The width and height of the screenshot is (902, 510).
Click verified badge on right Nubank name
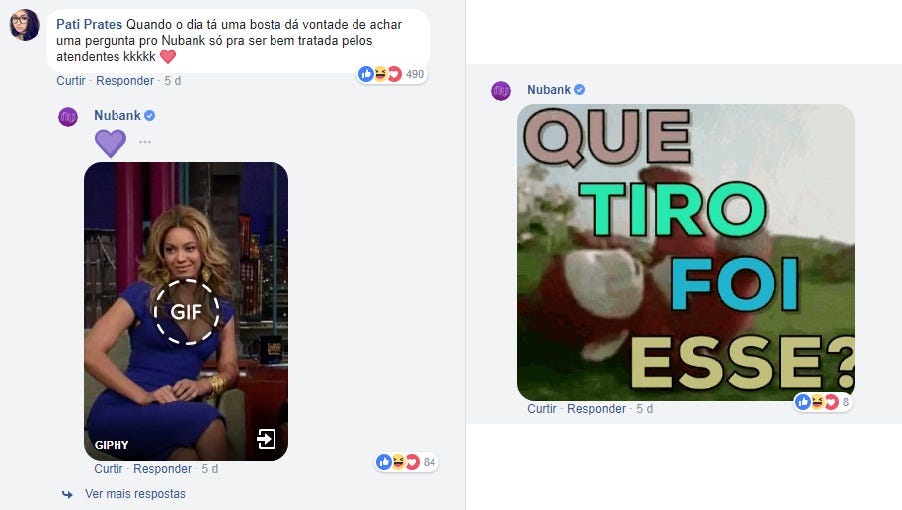coord(580,90)
